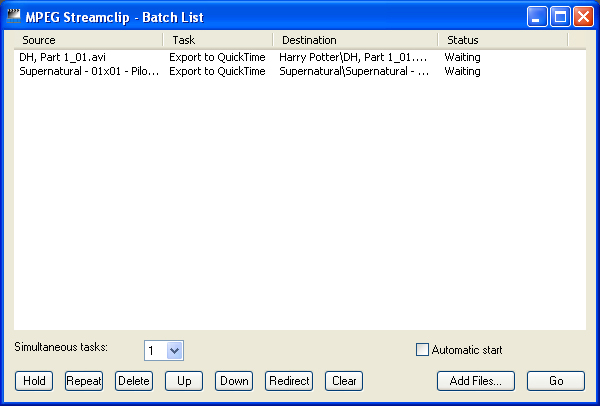This screenshot has width=600, height=406.
Task: Enable the Automatic start checkbox
Action: click(x=422, y=350)
